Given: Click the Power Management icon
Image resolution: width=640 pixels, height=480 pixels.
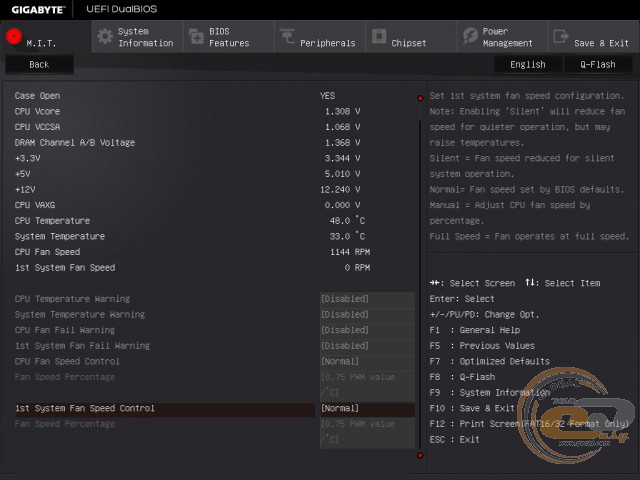Looking at the screenshot, I should point(470,36).
